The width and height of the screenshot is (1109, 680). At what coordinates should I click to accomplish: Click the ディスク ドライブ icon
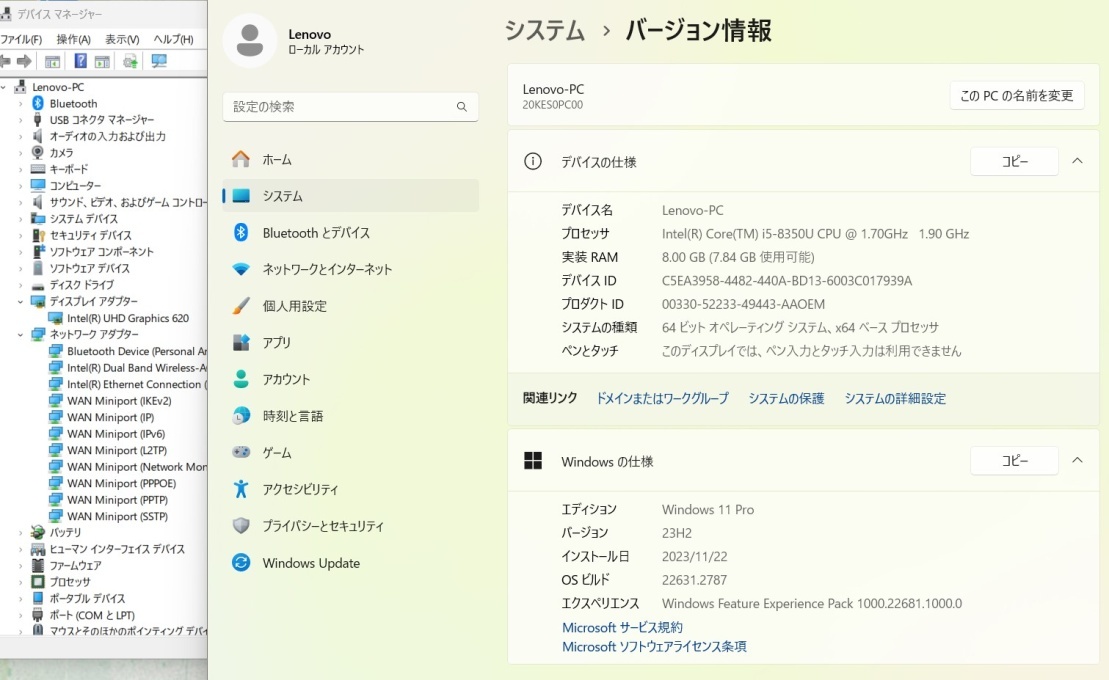click(x=38, y=285)
